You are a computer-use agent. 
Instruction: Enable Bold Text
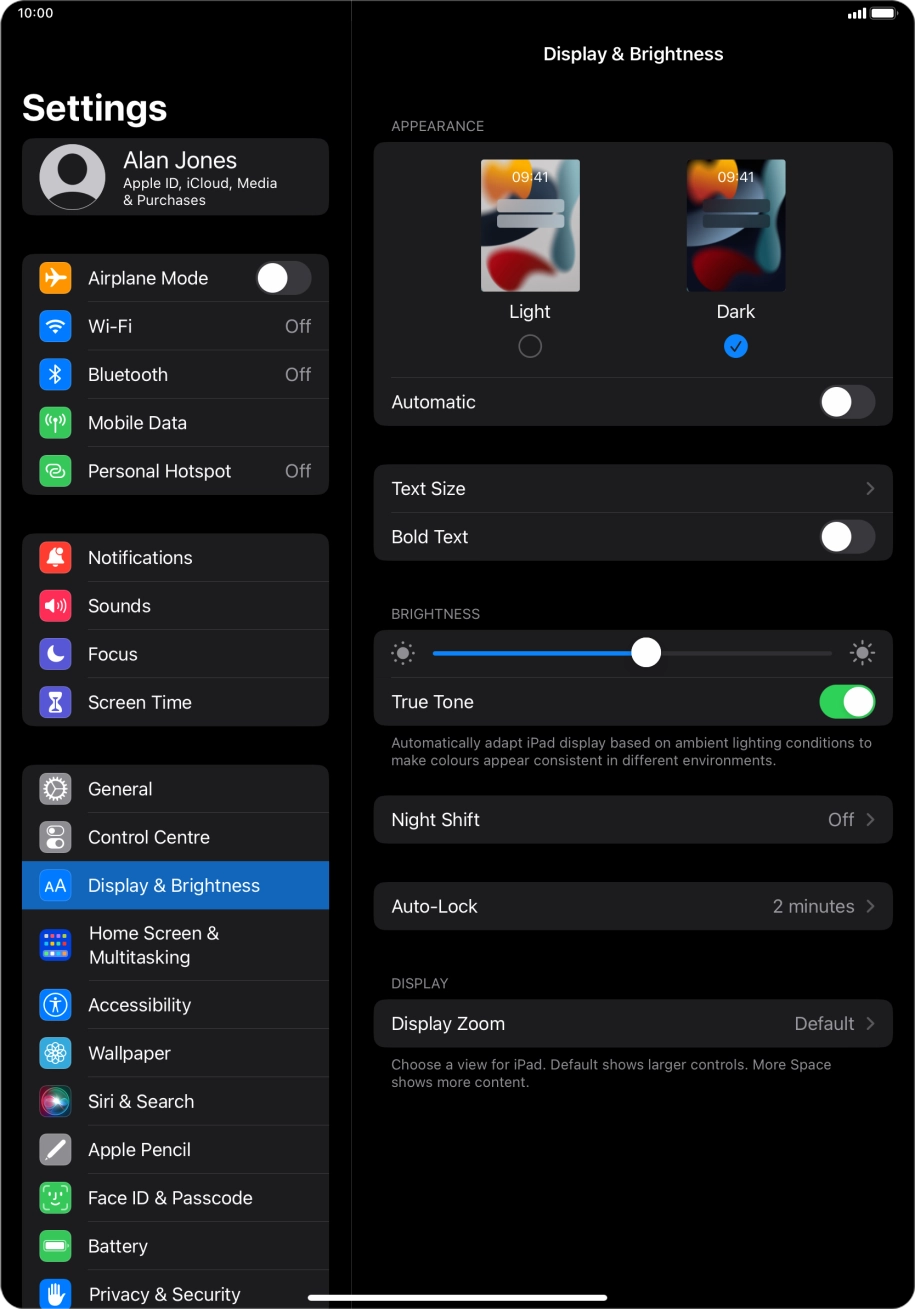(847, 537)
